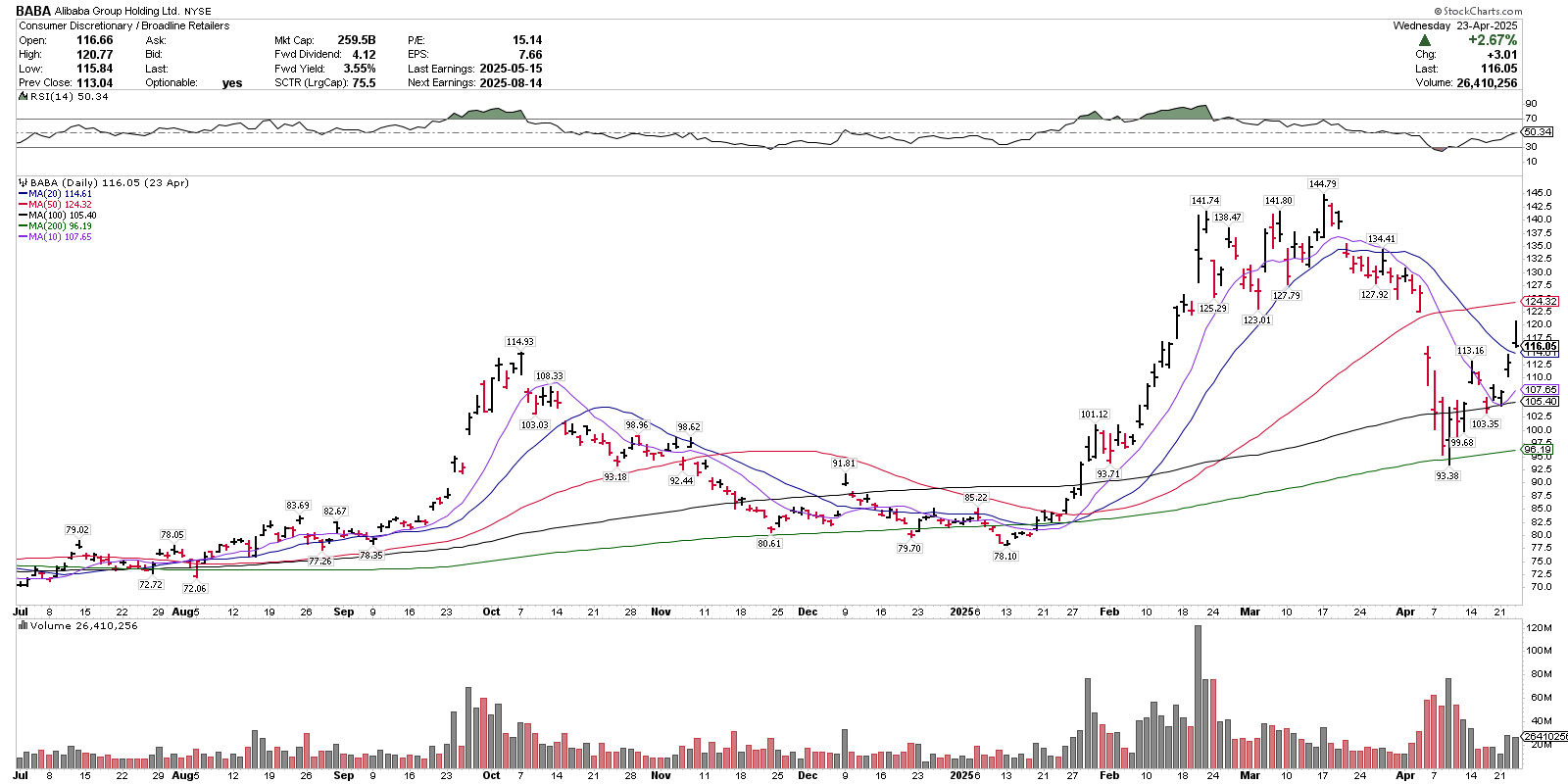Click the Mkt Cap value 259.5B

point(357,40)
